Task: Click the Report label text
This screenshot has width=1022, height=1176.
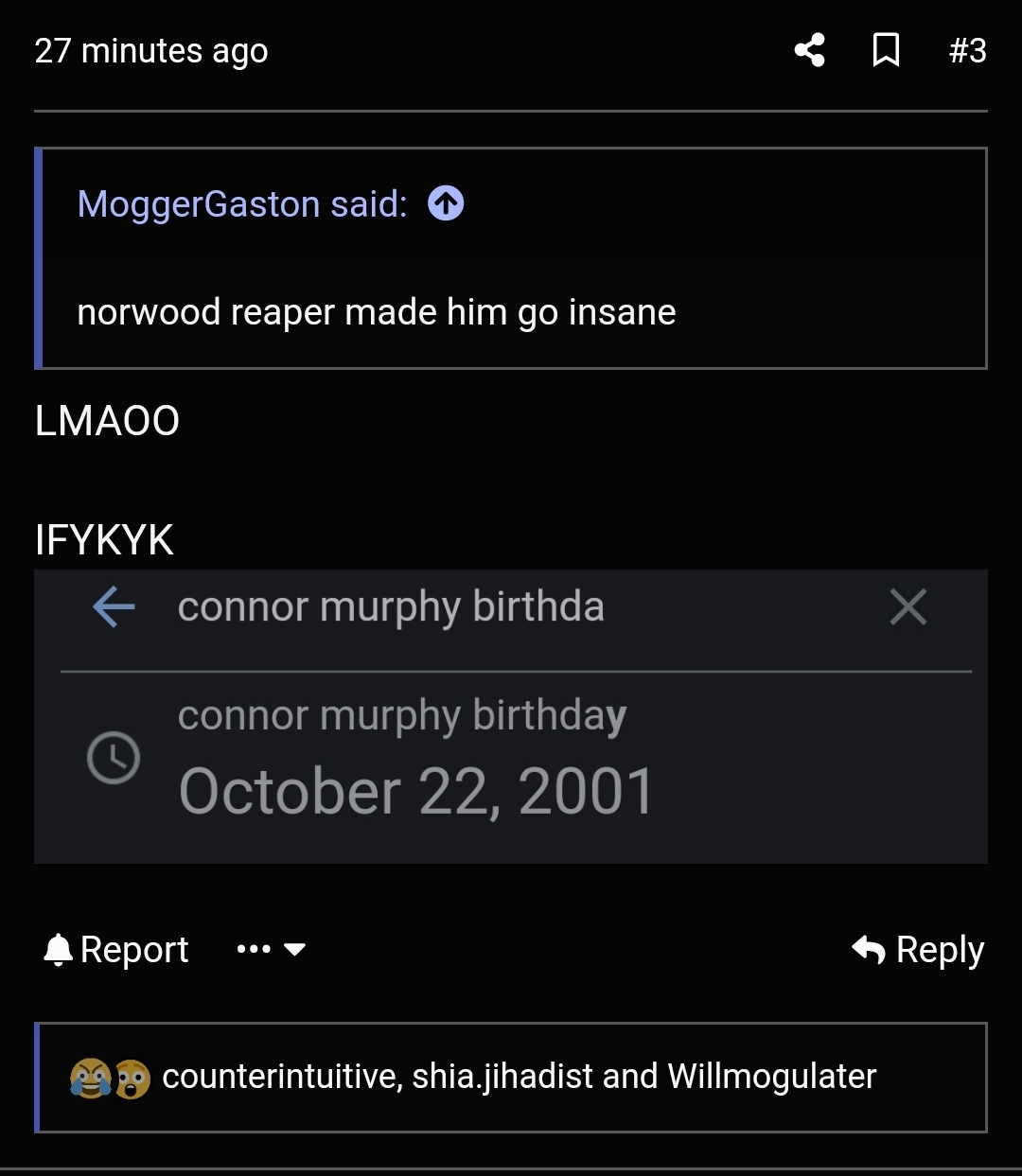Action: [134, 949]
